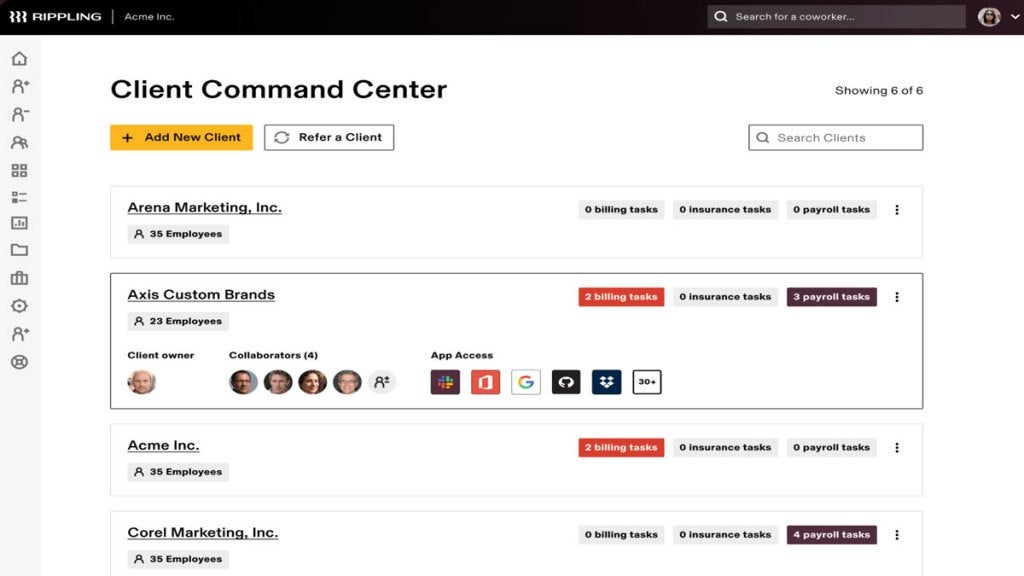Click the settings gear sidebar icon
The width and height of the screenshot is (1024, 576).
[x=19, y=306]
